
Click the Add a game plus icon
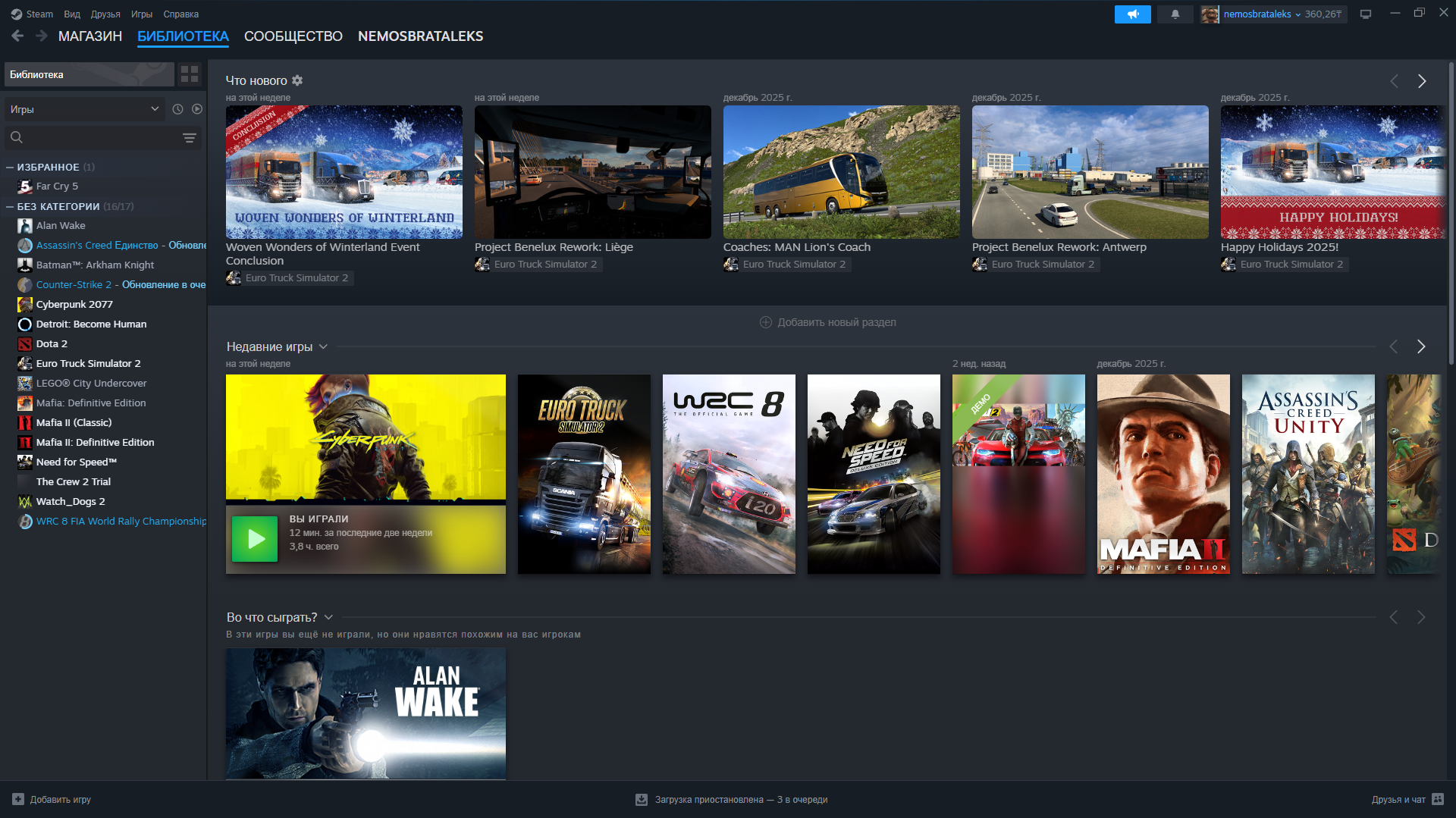pos(18,799)
